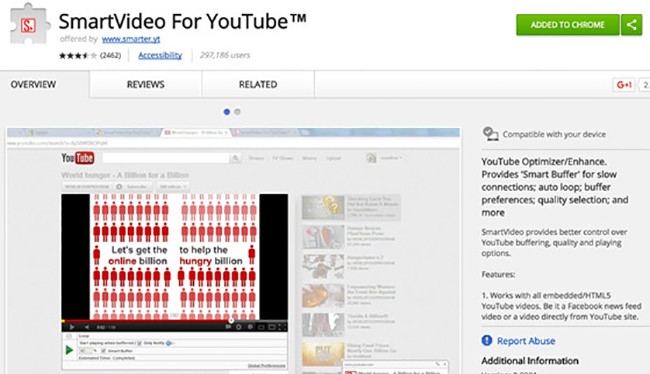Click the YouTube search field in the screenshot
The height and width of the screenshot is (374, 650).
pos(166,158)
